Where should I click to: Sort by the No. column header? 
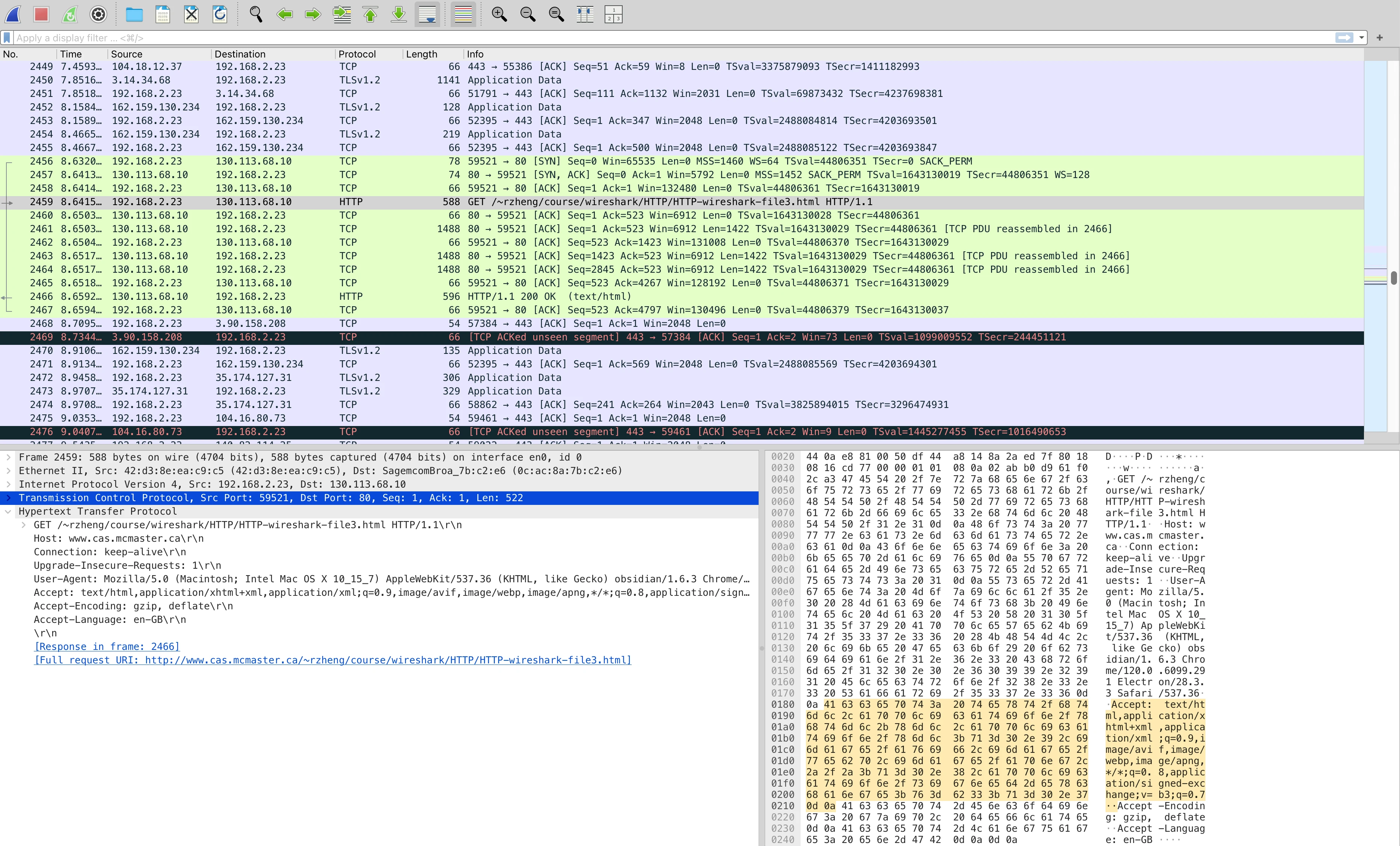[29, 54]
